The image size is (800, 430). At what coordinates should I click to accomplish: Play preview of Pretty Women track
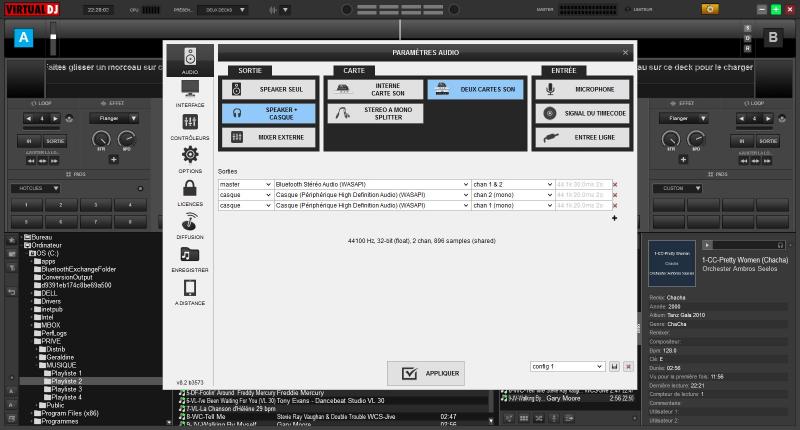point(707,245)
